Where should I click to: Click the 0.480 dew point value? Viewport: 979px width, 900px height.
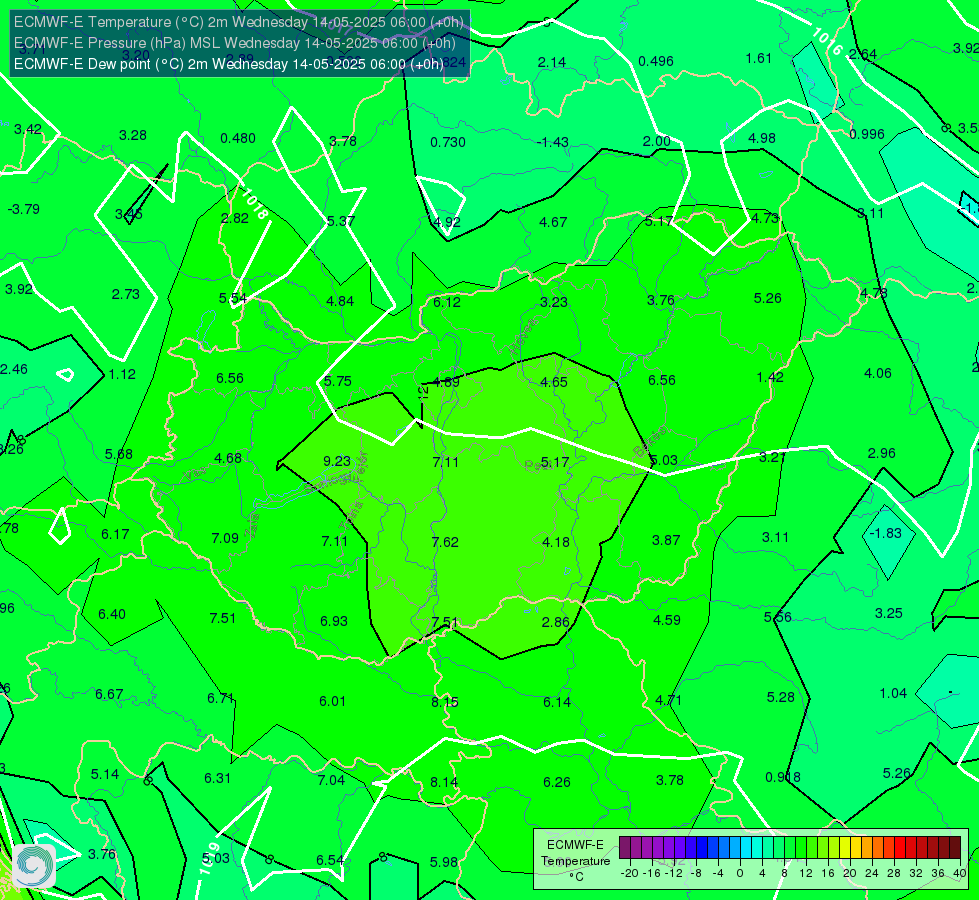[238, 138]
